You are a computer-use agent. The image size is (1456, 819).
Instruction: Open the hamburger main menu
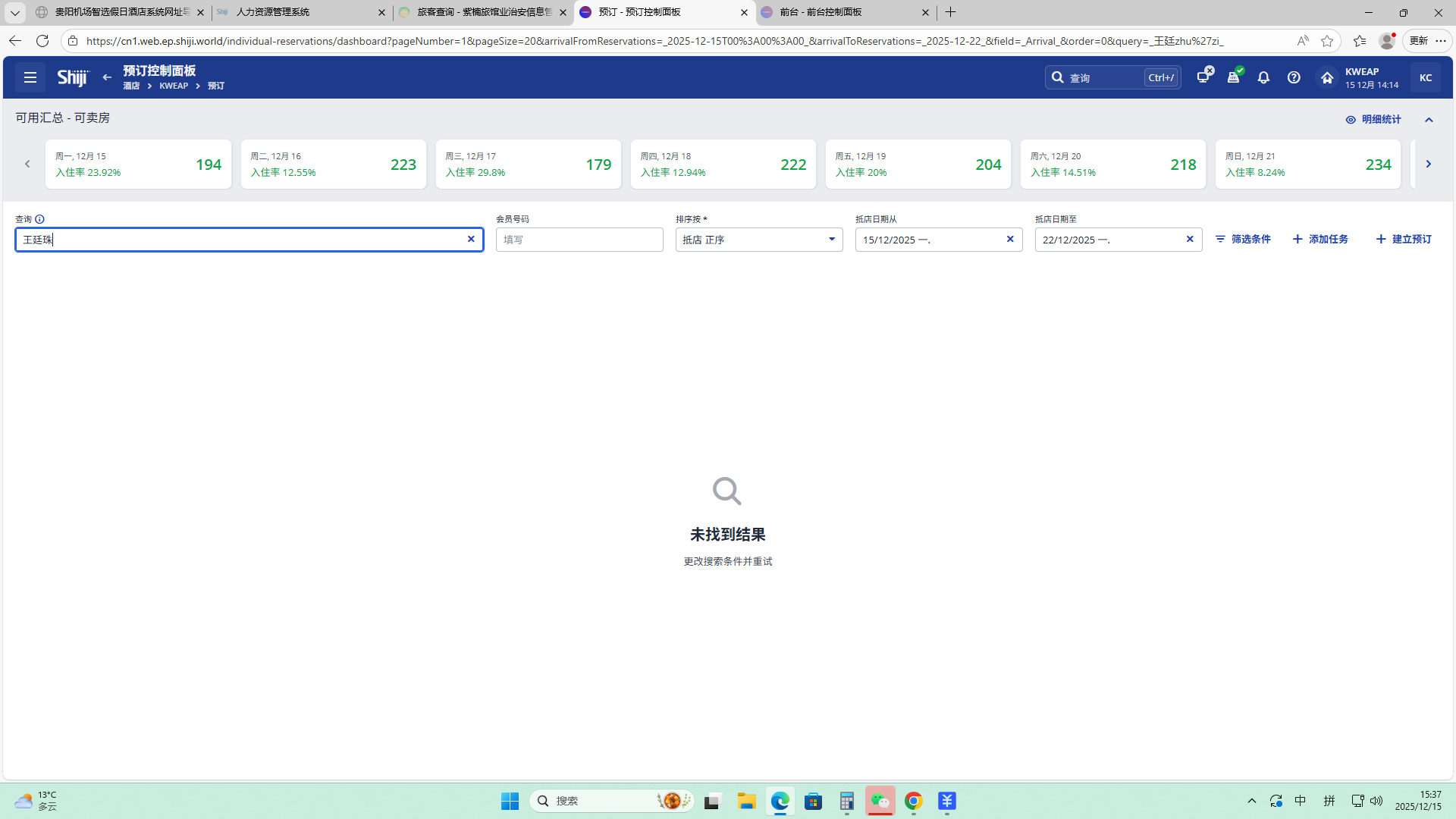click(x=30, y=77)
